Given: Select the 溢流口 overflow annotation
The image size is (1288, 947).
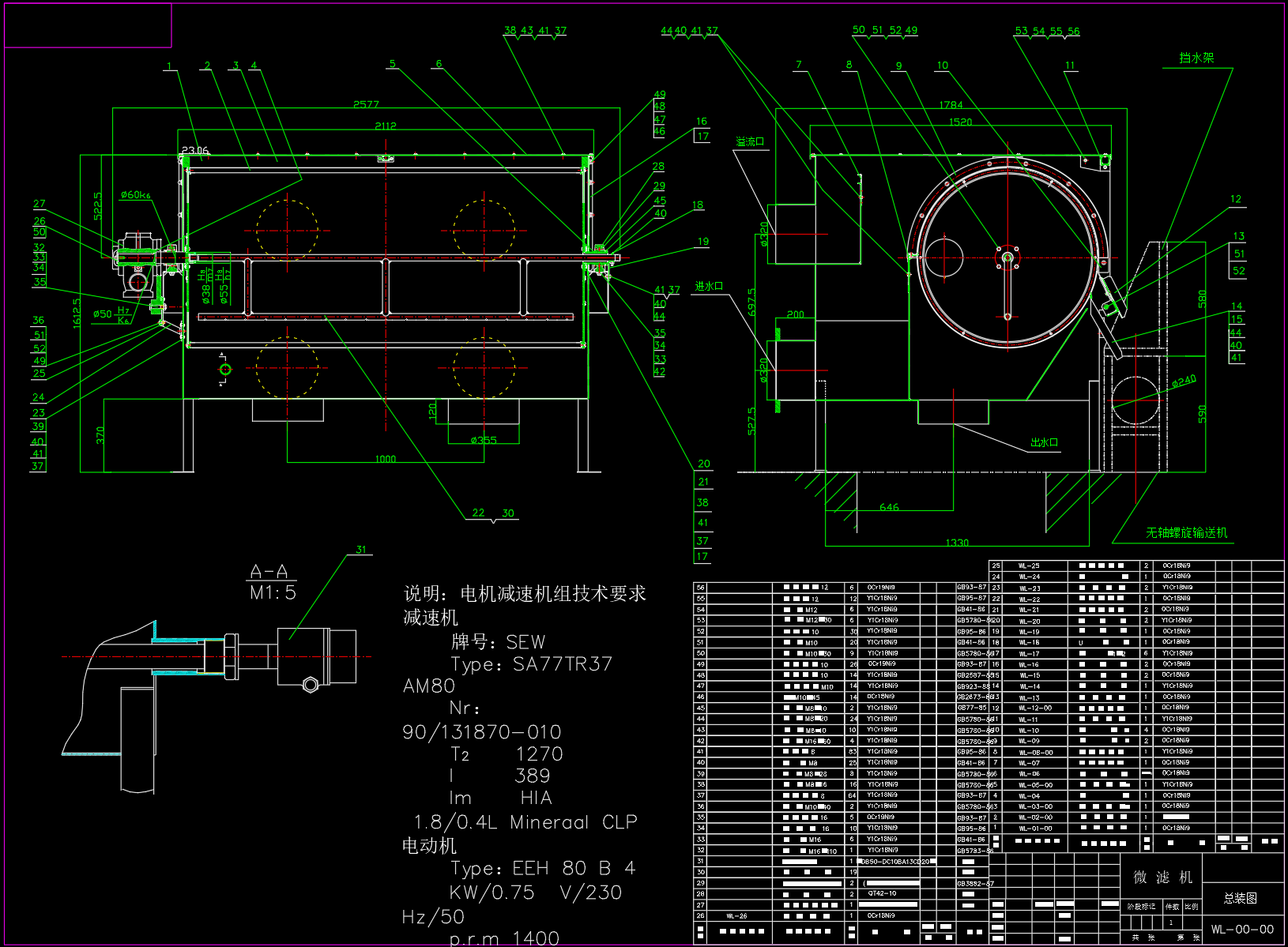Looking at the screenshot, I should [750, 142].
